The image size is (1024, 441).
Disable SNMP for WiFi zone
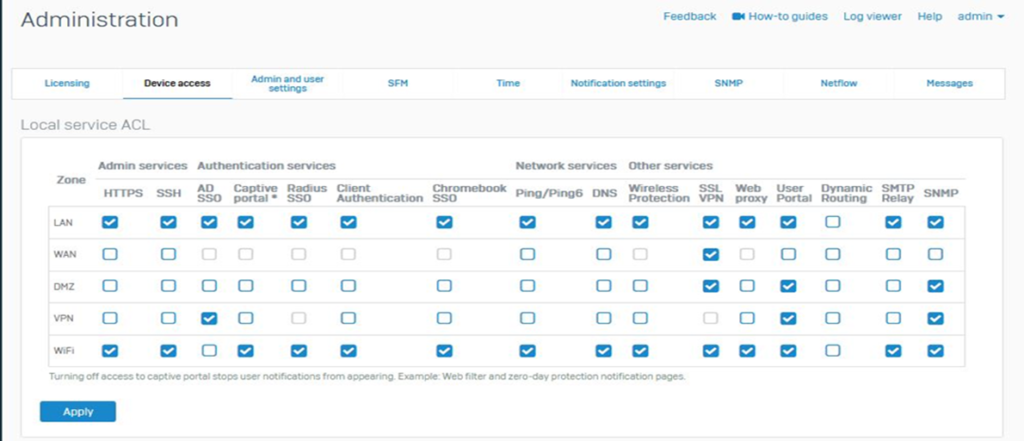tap(935, 351)
